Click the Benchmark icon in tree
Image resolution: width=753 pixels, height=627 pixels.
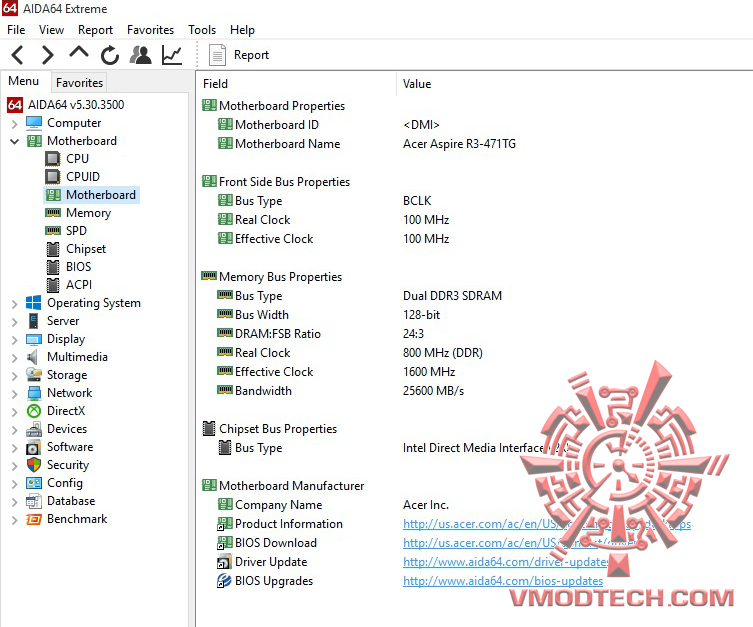point(34,519)
